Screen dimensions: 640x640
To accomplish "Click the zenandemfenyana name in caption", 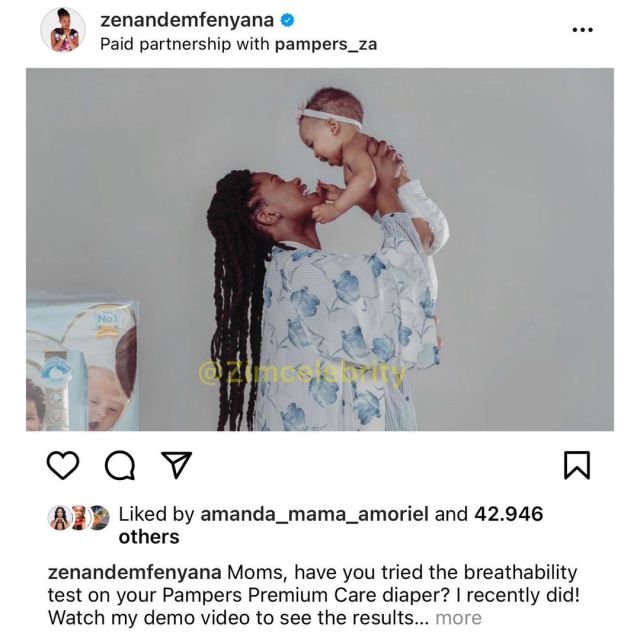I will pyautogui.click(x=135, y=572).
